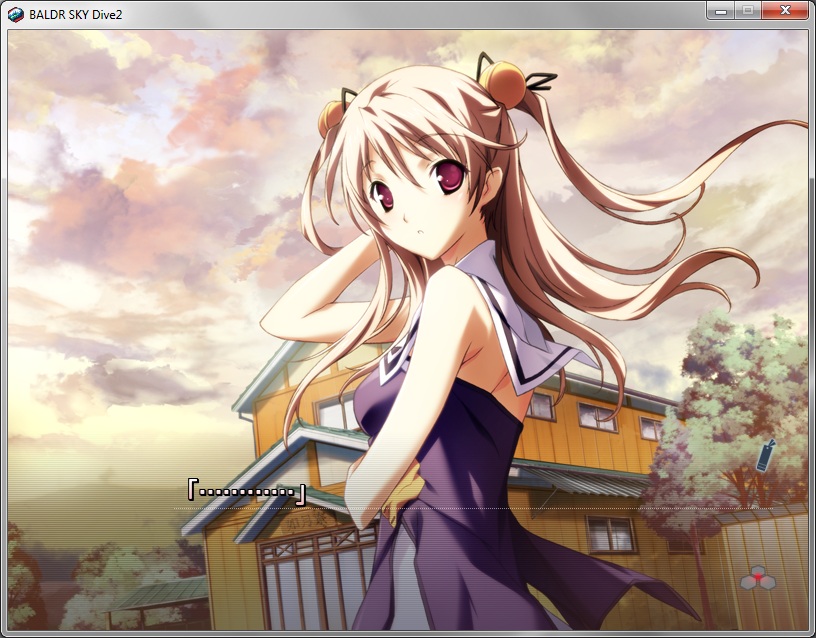This screenshot has height=638, width=816.
Task: Open the hexagon system menu icon
Action: coord(758,578)
